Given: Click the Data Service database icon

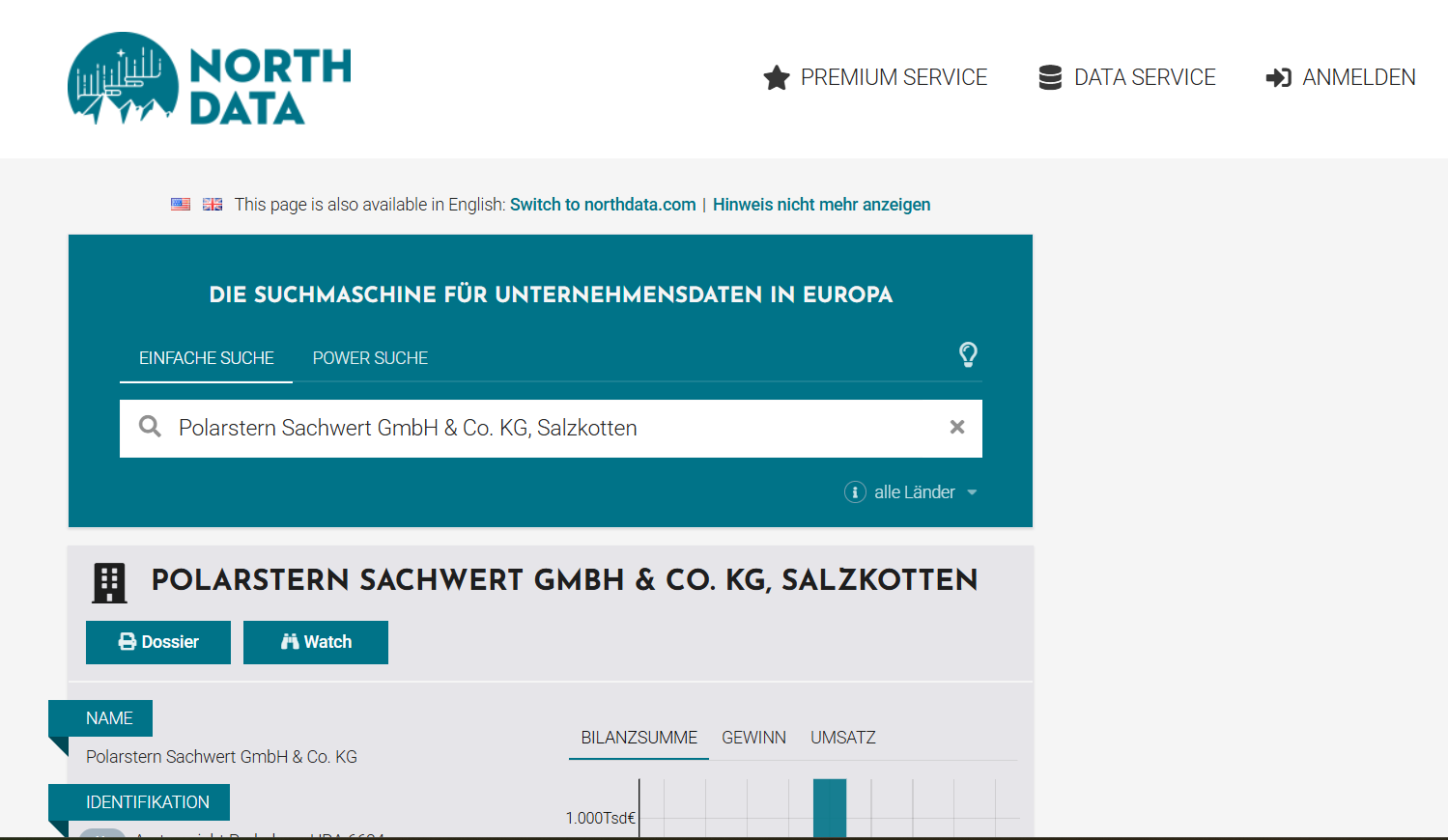Looking at the screenshot, I should tap(1050, 77).
